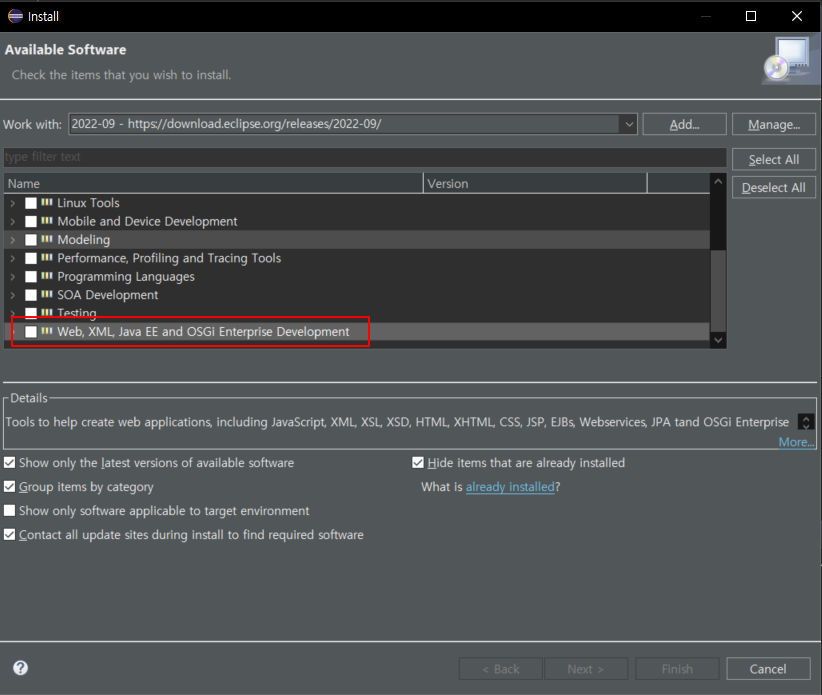Click the Web, XML, Java EE category icon
The width and height of the screenshot is (822, 695).
(x=47, y=331)
